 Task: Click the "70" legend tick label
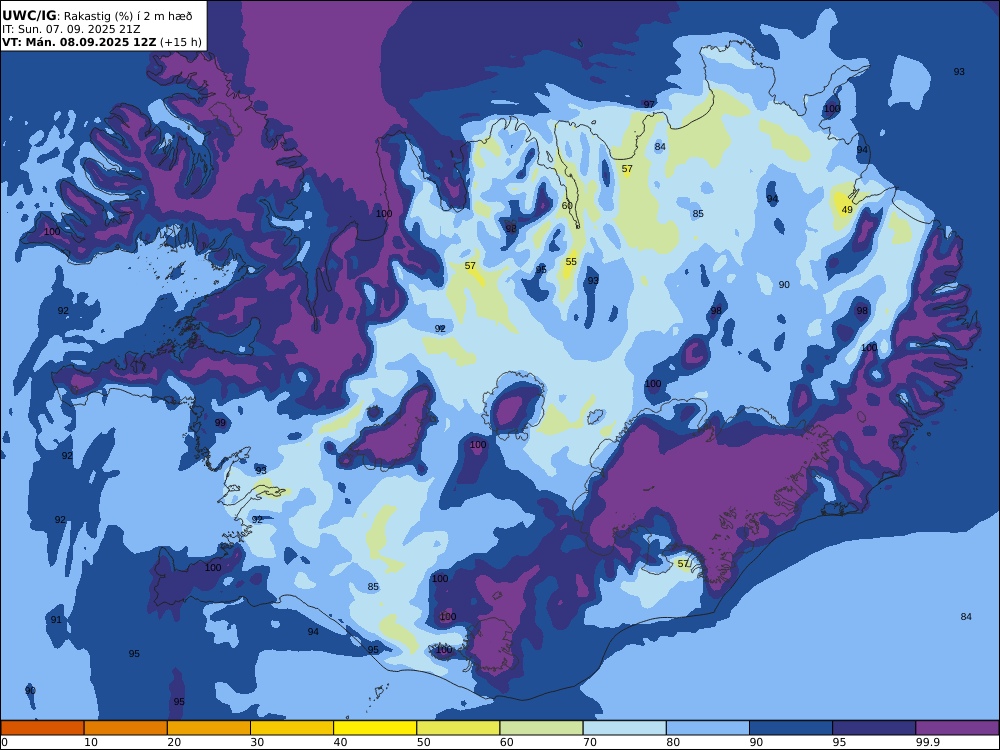tap(590, 742)
